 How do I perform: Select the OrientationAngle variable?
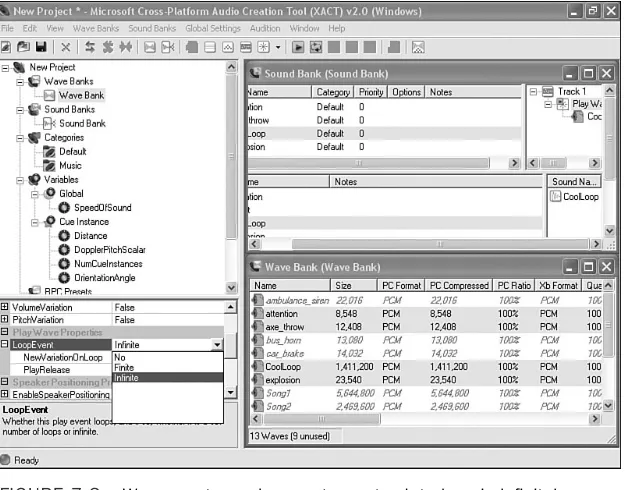tap(105, 278)
